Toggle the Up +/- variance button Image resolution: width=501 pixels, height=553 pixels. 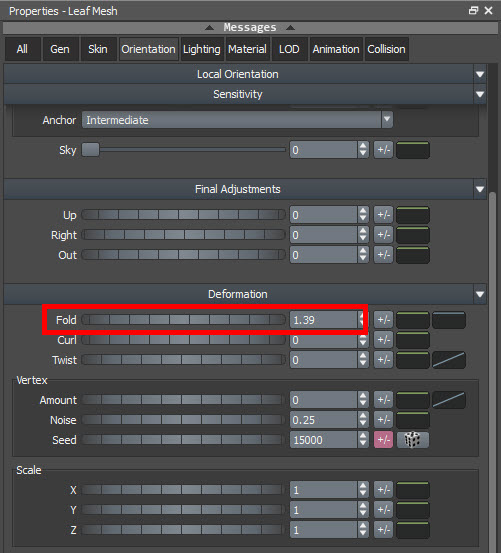(x=384, y=215)
